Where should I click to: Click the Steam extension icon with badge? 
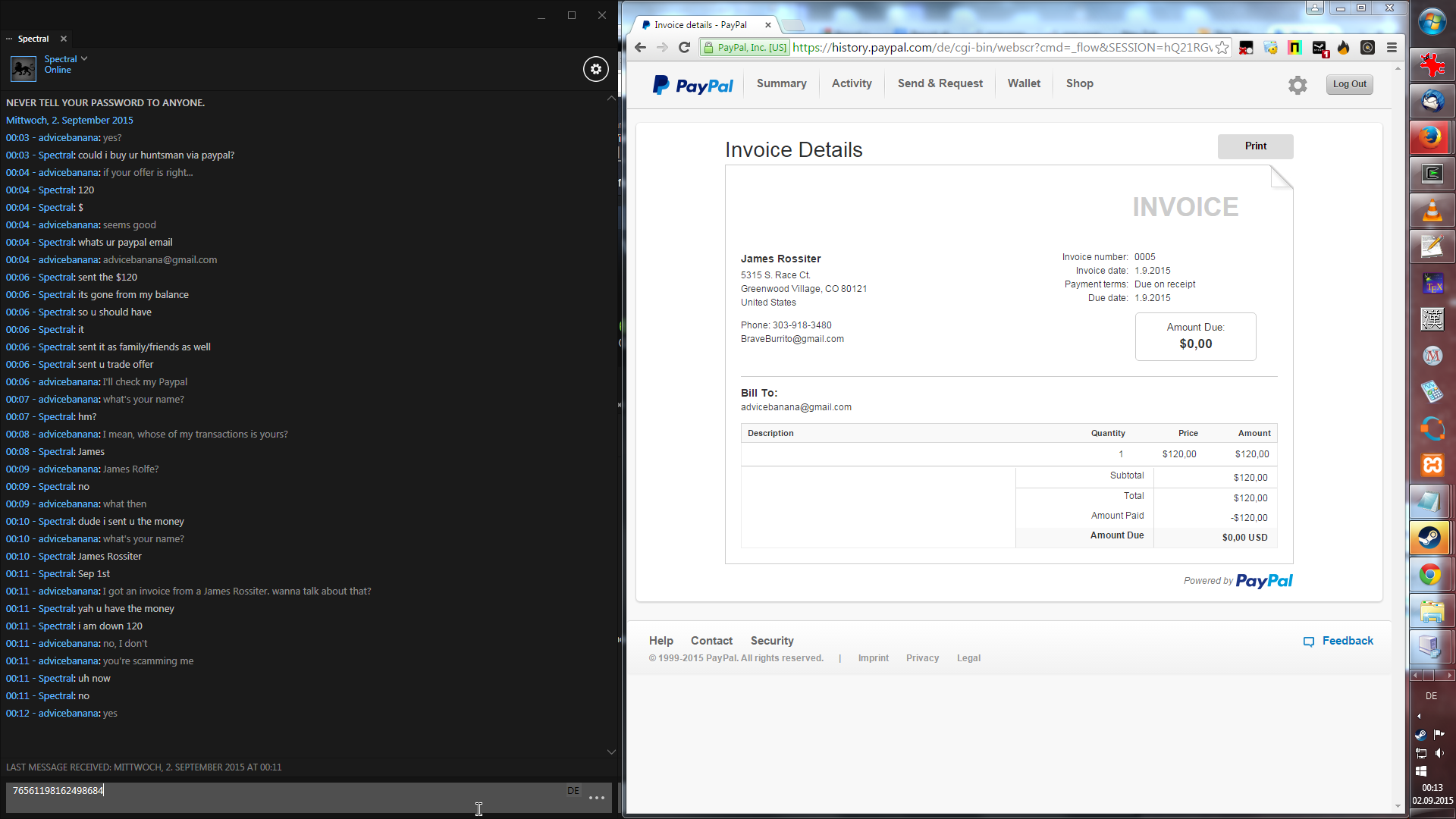1319,48
